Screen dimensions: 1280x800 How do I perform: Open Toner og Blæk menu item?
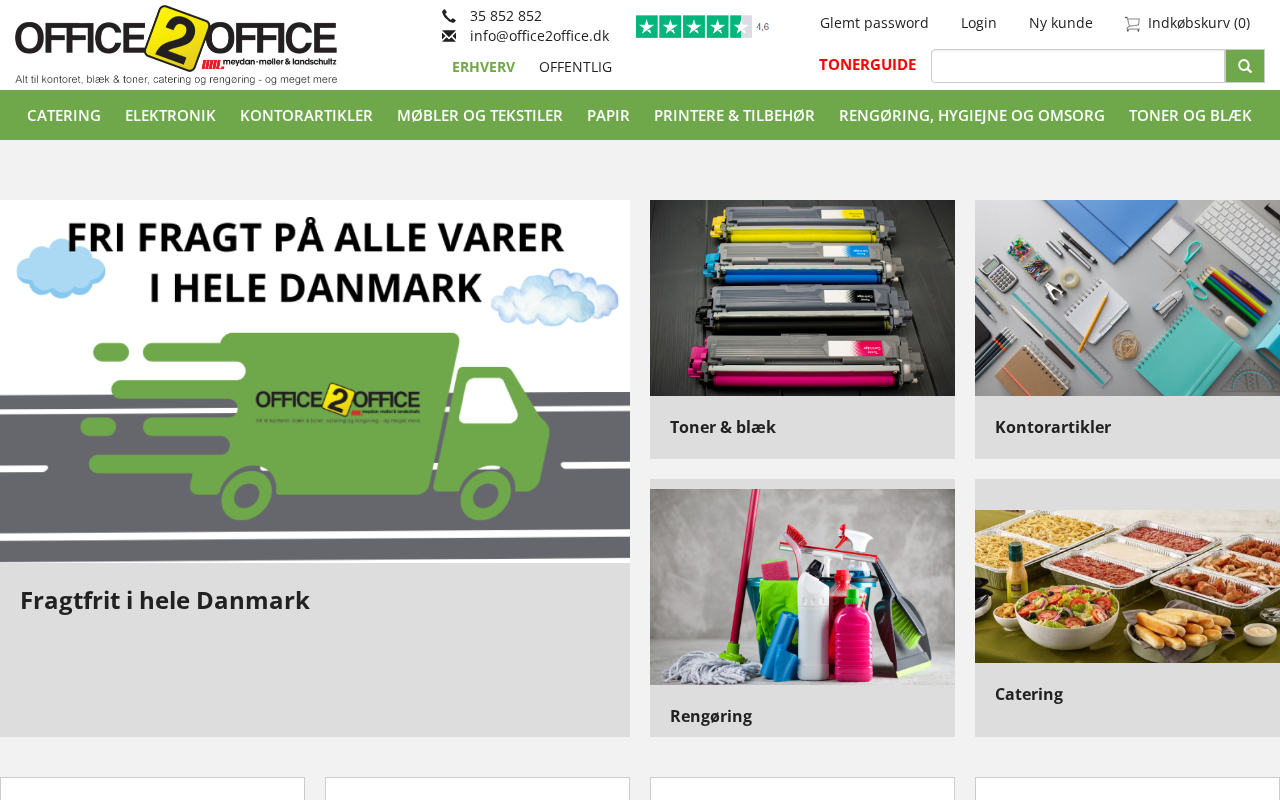(x=1190, y=115)
